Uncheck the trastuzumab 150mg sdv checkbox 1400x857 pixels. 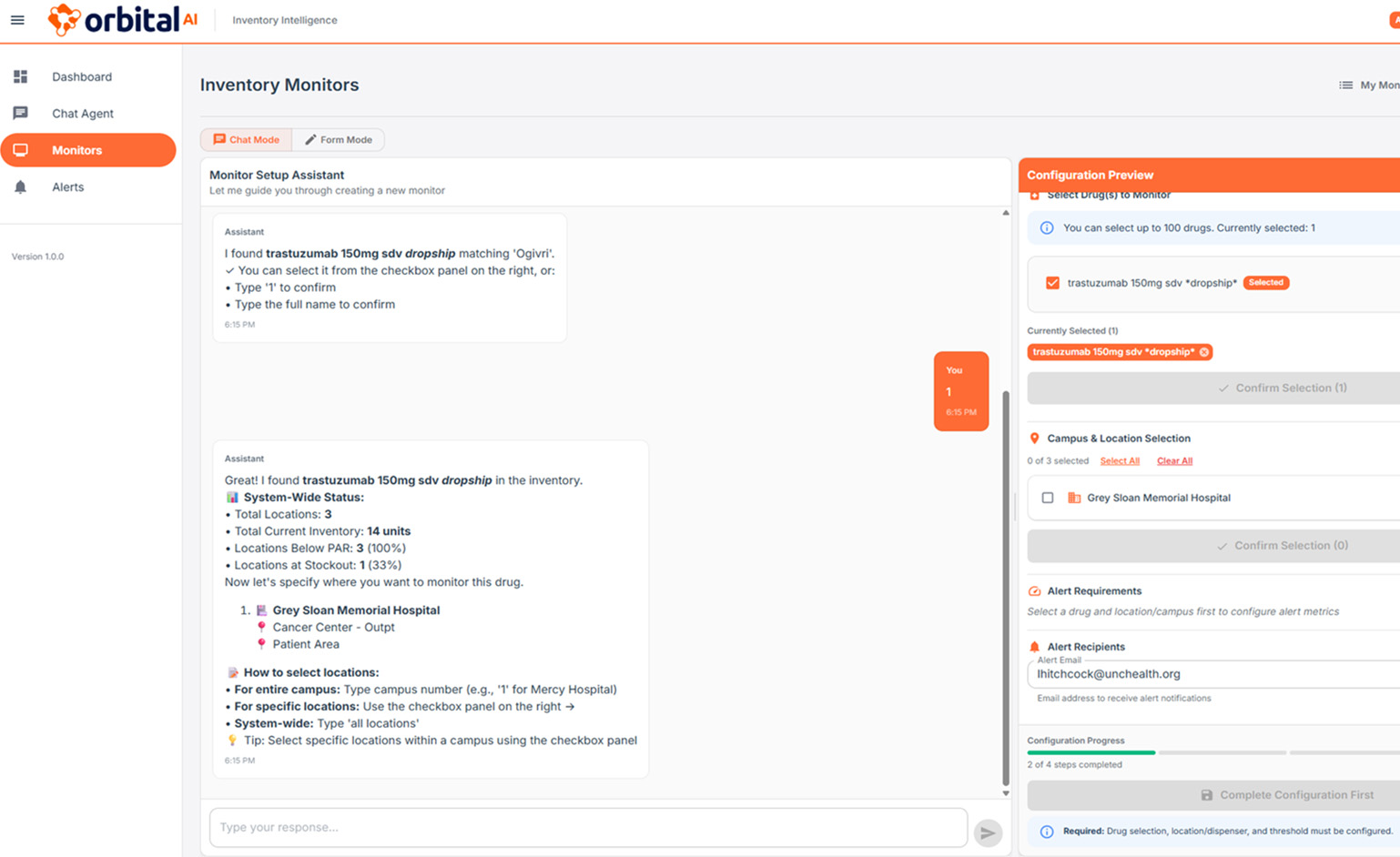[1052, 283]
